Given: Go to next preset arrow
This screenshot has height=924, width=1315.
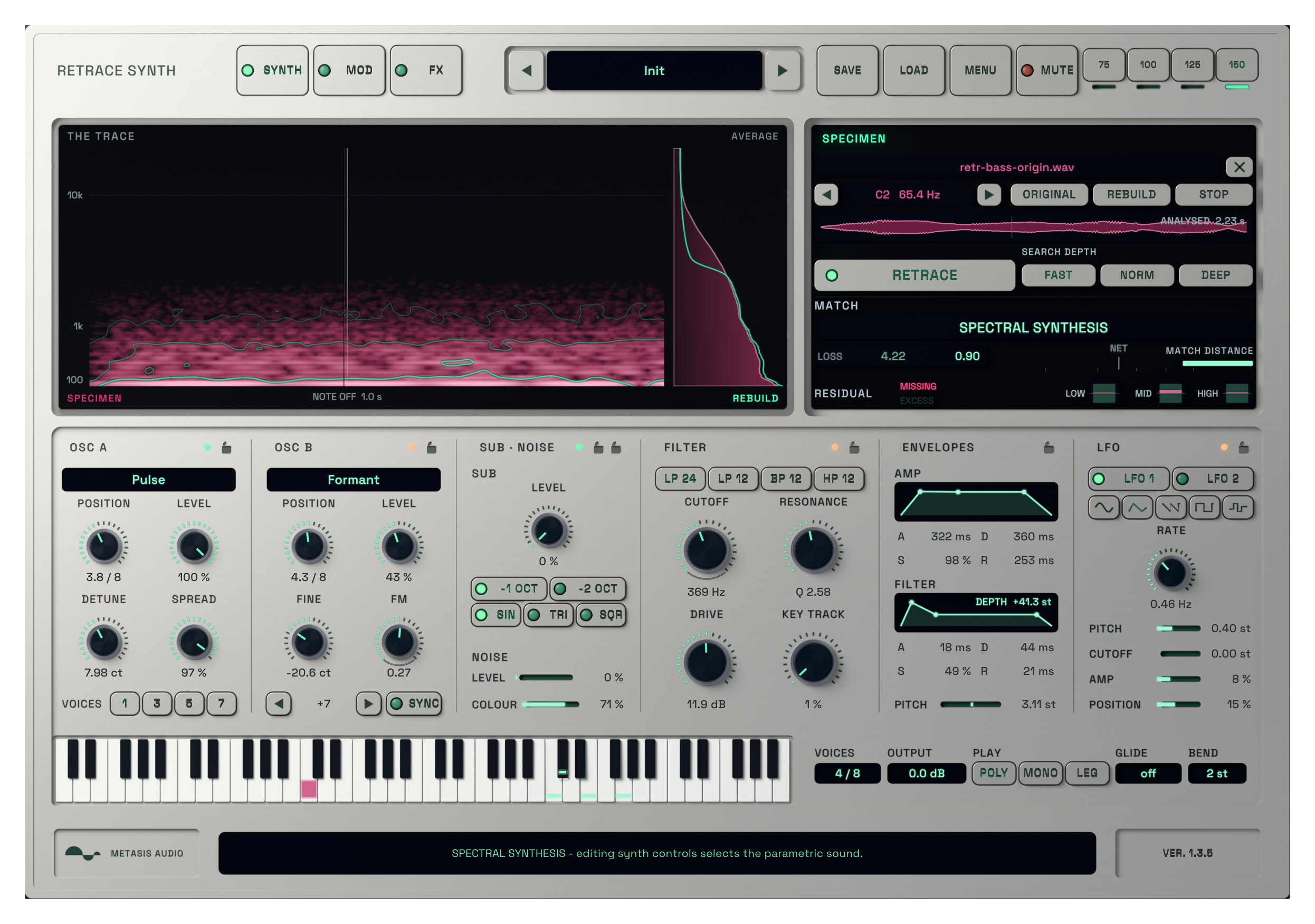Looking at the screenshot, I should click(783, 71).
